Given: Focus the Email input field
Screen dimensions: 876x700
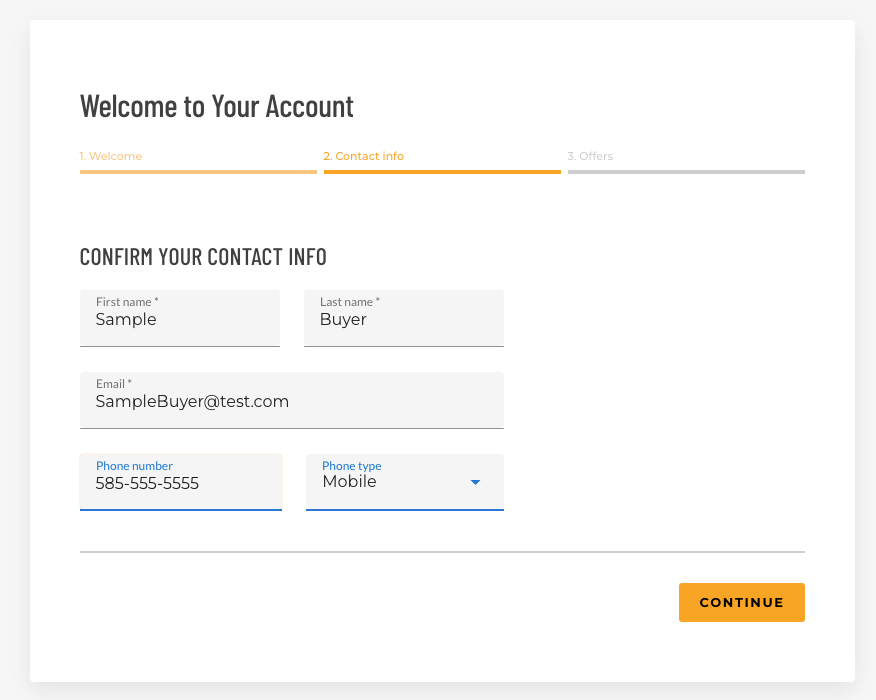Looking at the screenshot, I should coord(291,402).
